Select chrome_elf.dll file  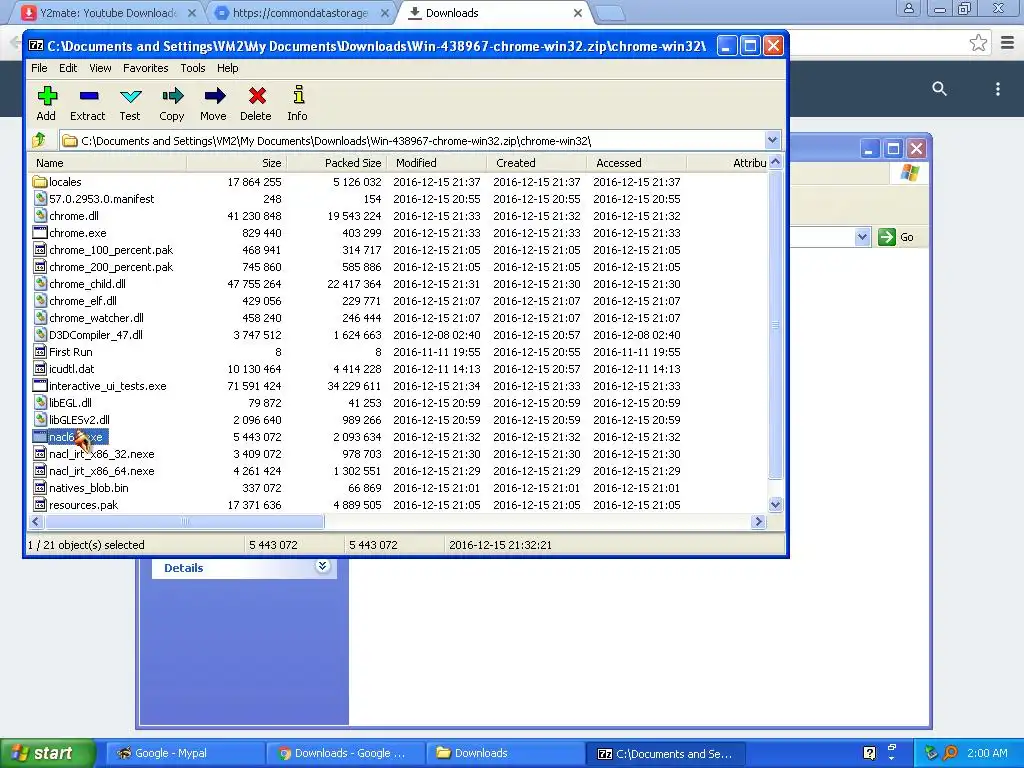tap(82, 300)
